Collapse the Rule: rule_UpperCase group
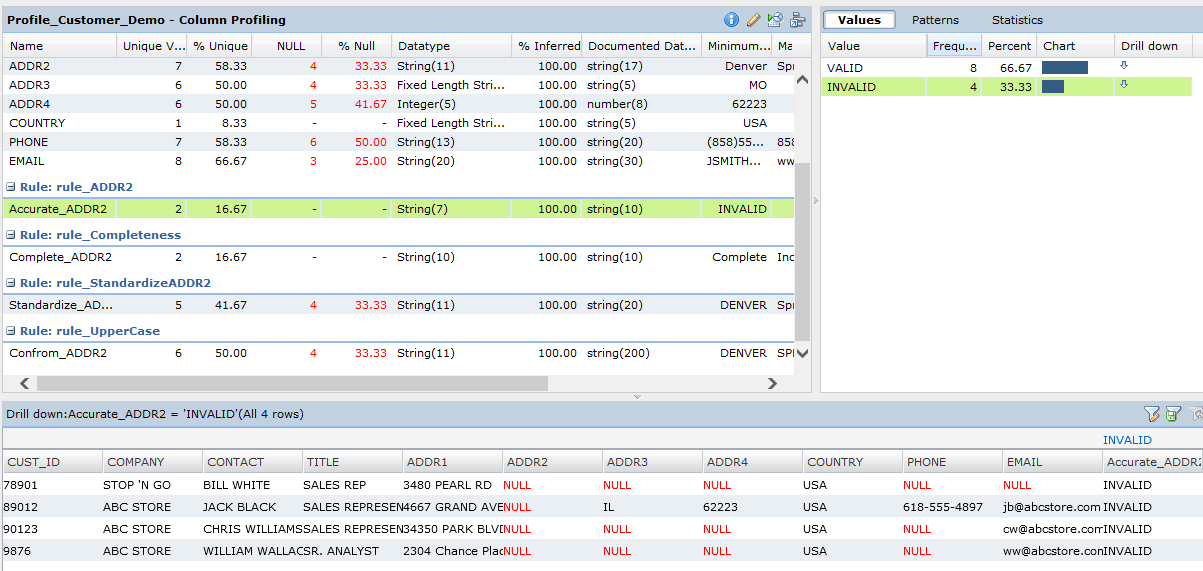 11,331
